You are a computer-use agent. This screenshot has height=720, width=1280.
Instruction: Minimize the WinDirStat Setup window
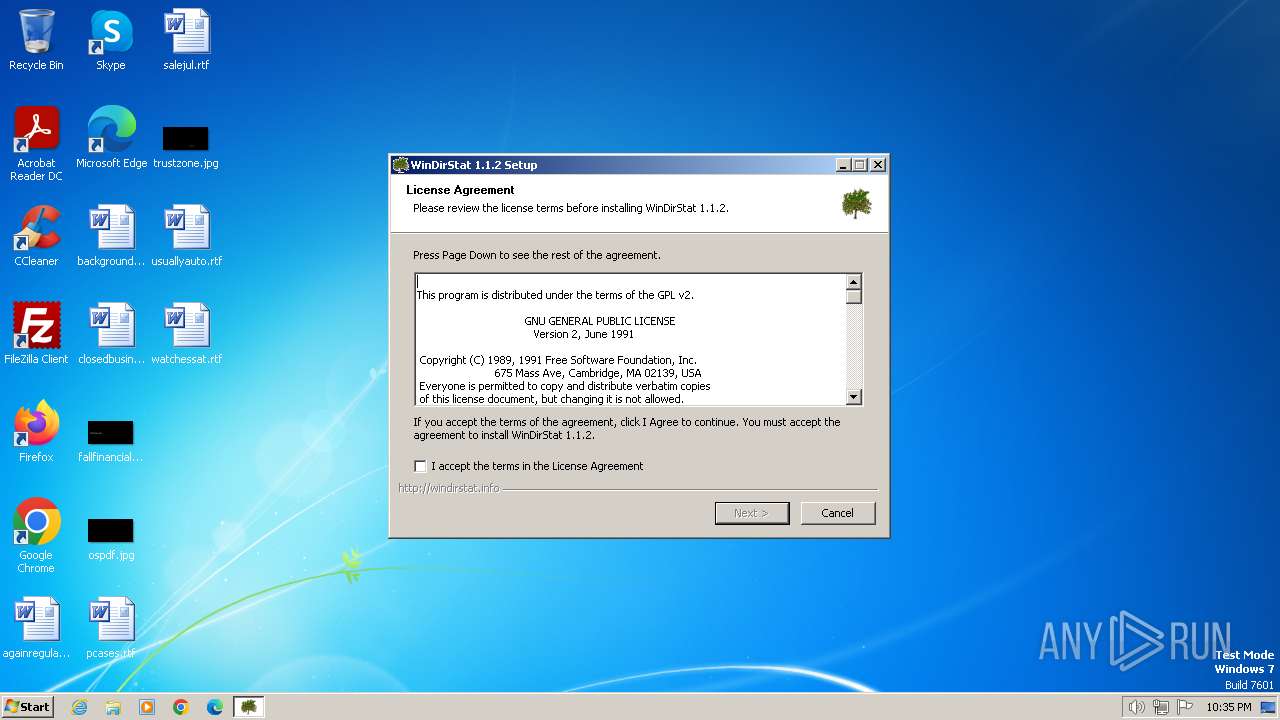coord(843,165)
